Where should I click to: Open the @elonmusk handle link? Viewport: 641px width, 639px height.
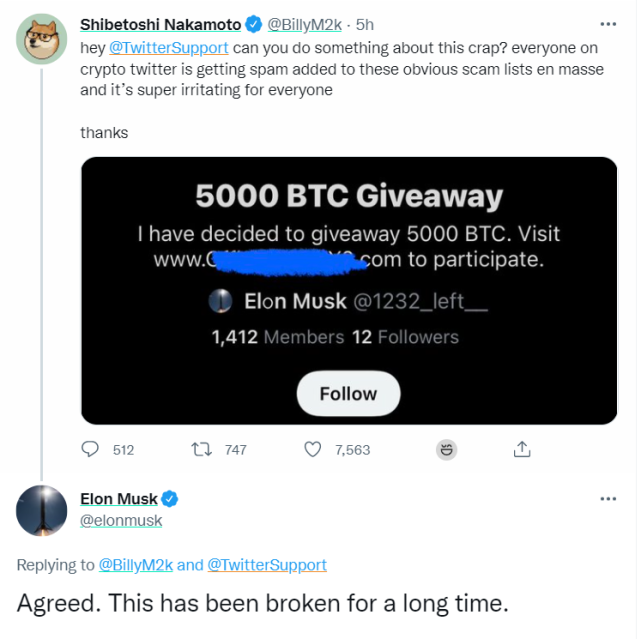(x=121, y=520)
